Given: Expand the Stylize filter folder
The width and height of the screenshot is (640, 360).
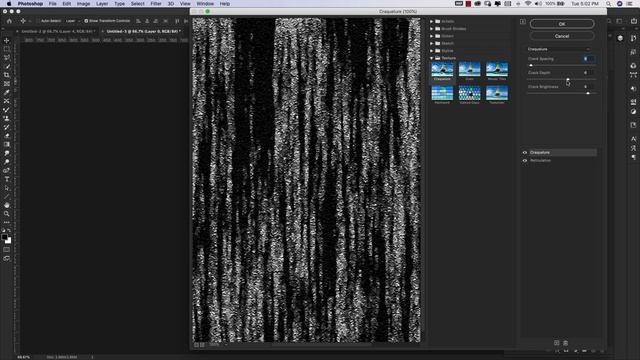Looking at the screenshot, I should pos(431,51).
